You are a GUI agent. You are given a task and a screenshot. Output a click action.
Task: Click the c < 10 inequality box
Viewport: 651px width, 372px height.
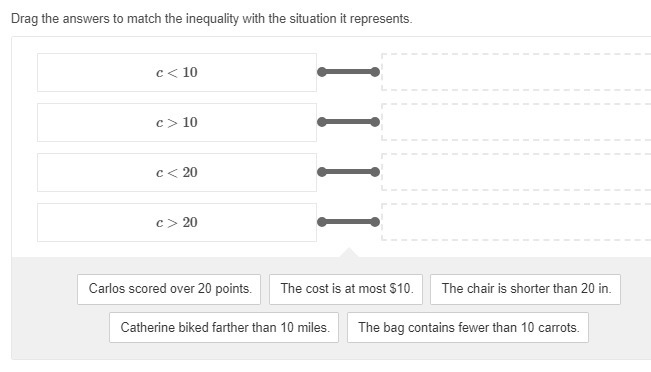tap(177, 72)
